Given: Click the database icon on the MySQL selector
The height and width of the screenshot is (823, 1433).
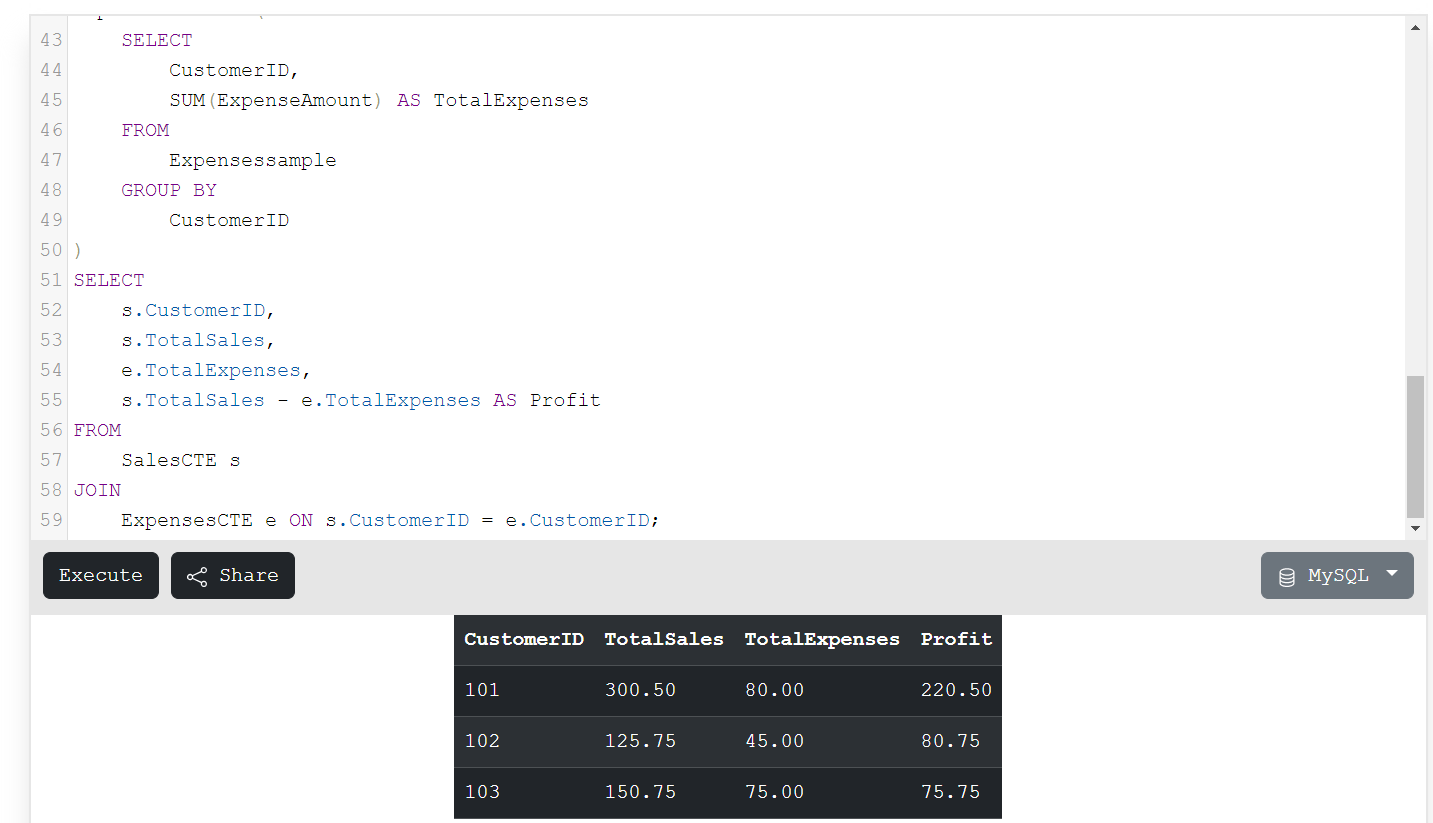Looking at the screenshot, I should (1286, 575).
